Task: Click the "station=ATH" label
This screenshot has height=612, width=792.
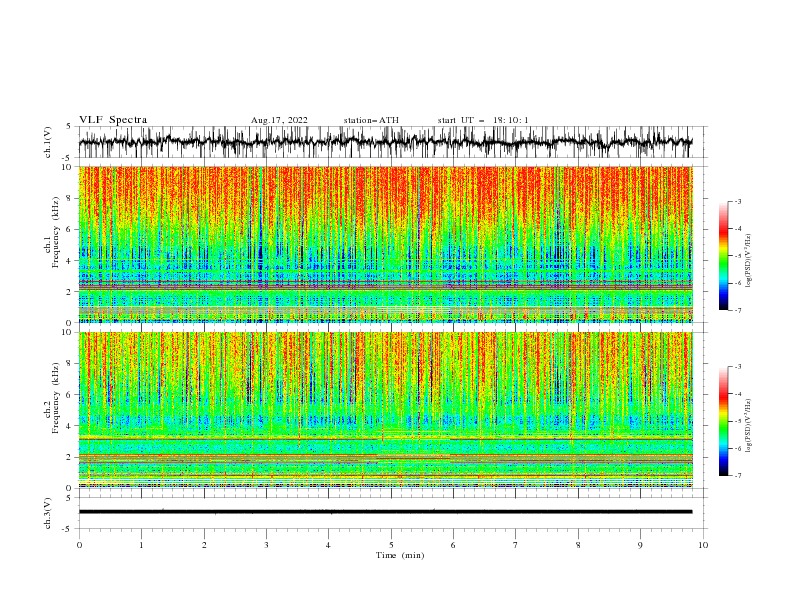Action: coord(371,120)
